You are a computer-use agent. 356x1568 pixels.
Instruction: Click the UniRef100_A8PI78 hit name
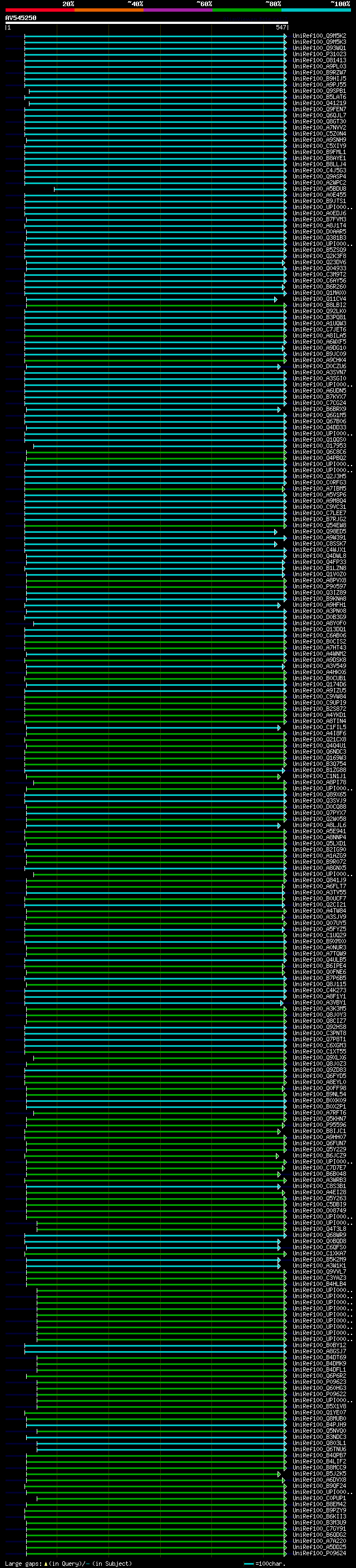(319, 782)
